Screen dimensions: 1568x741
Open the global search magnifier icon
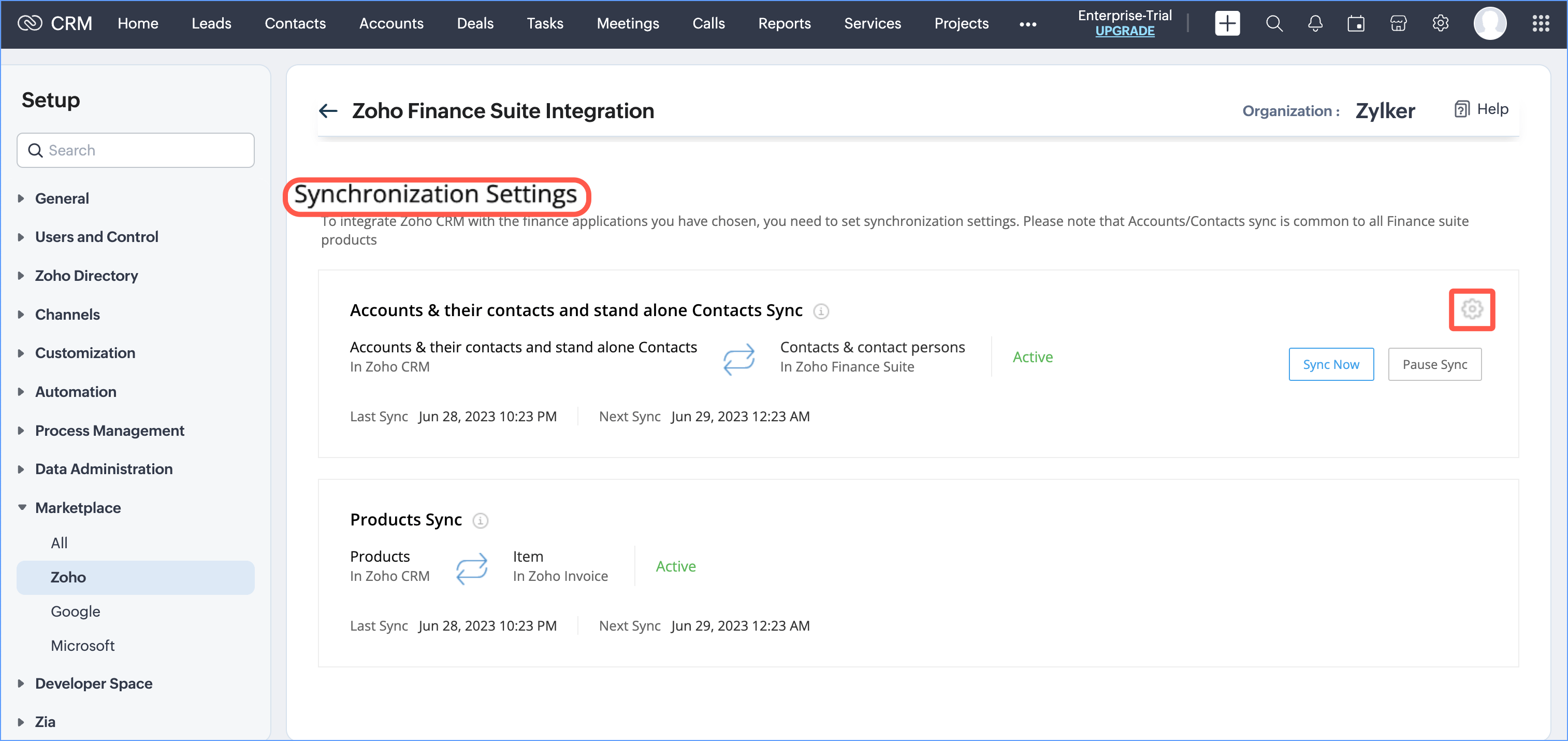pyautogui.click(x=1273, y=24)
